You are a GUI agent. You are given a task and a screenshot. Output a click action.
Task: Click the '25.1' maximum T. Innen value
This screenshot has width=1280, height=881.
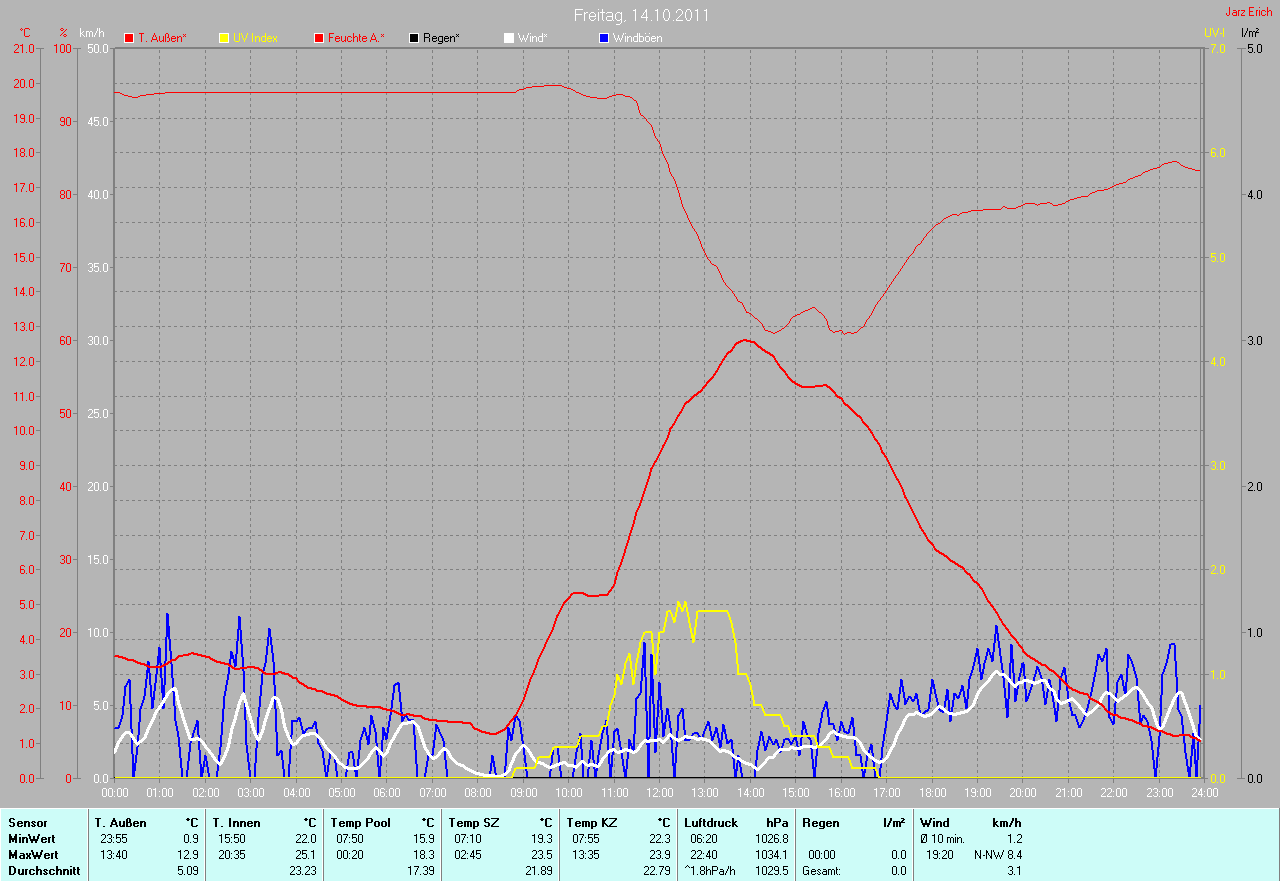[x=306, y=855]
